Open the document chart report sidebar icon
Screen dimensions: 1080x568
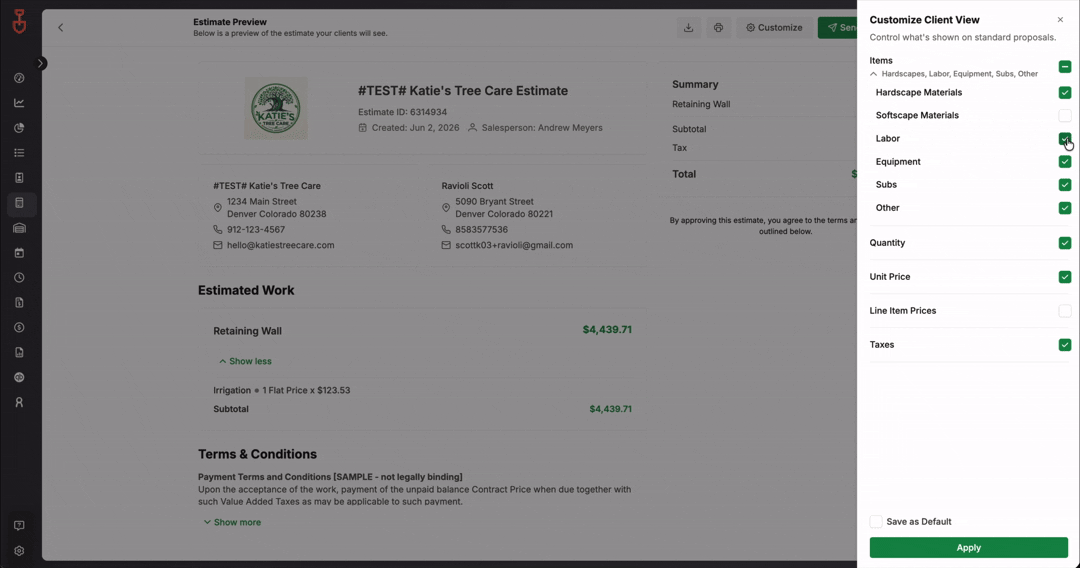19,353
